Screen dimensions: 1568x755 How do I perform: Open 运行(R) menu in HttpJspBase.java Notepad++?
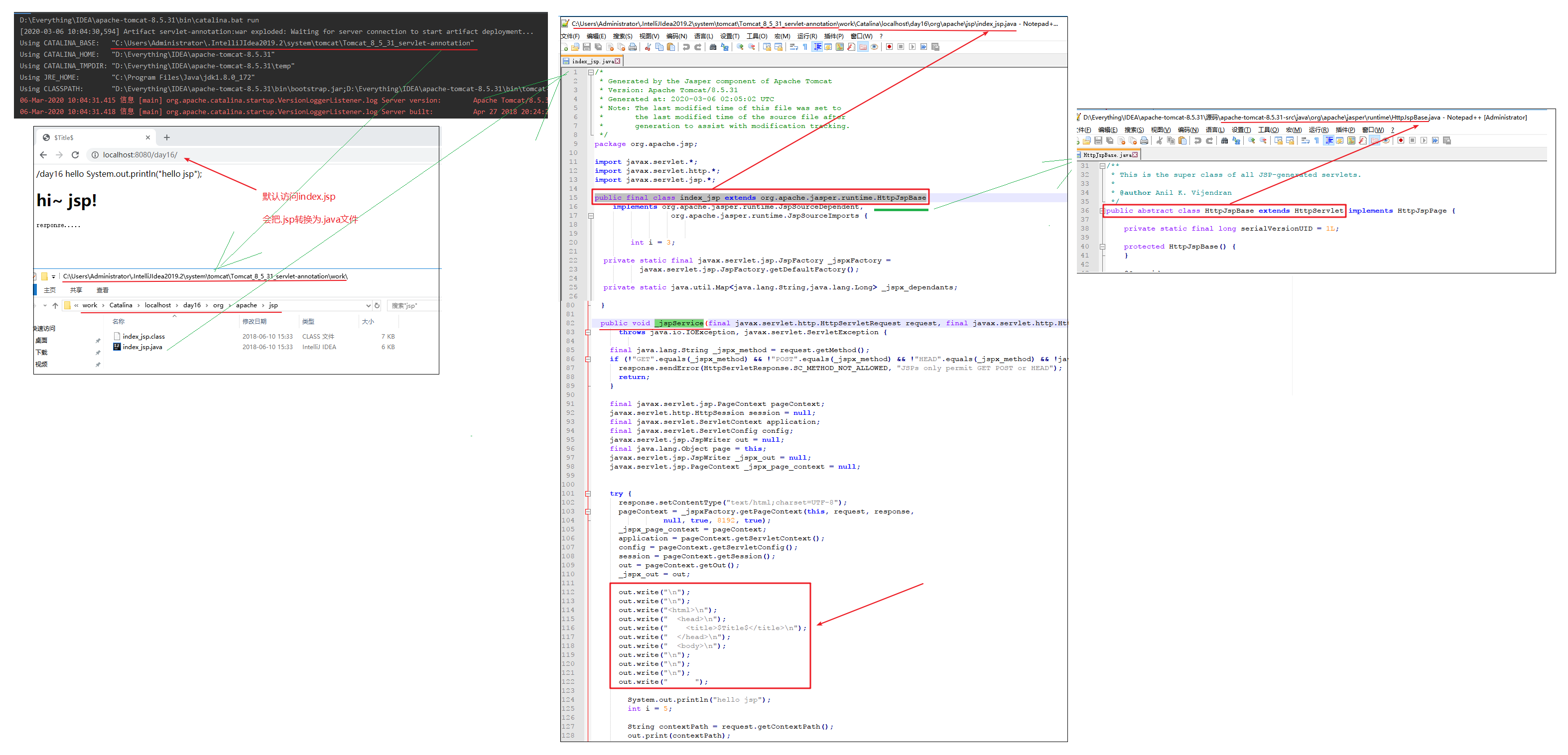[x=1319, y=129]
